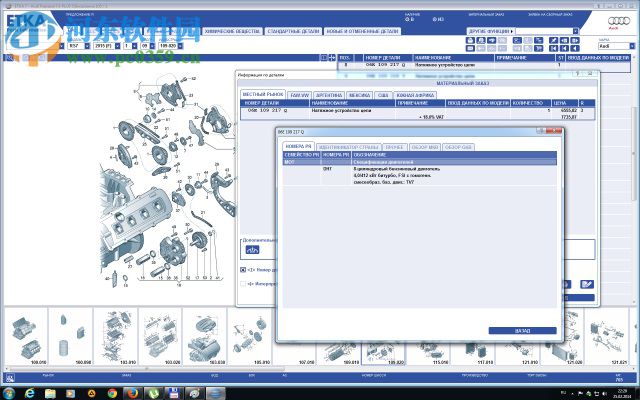This screenshot has width=640, height=400.
Task: Open Firefox from the taskbar
Action: point(132,393)
